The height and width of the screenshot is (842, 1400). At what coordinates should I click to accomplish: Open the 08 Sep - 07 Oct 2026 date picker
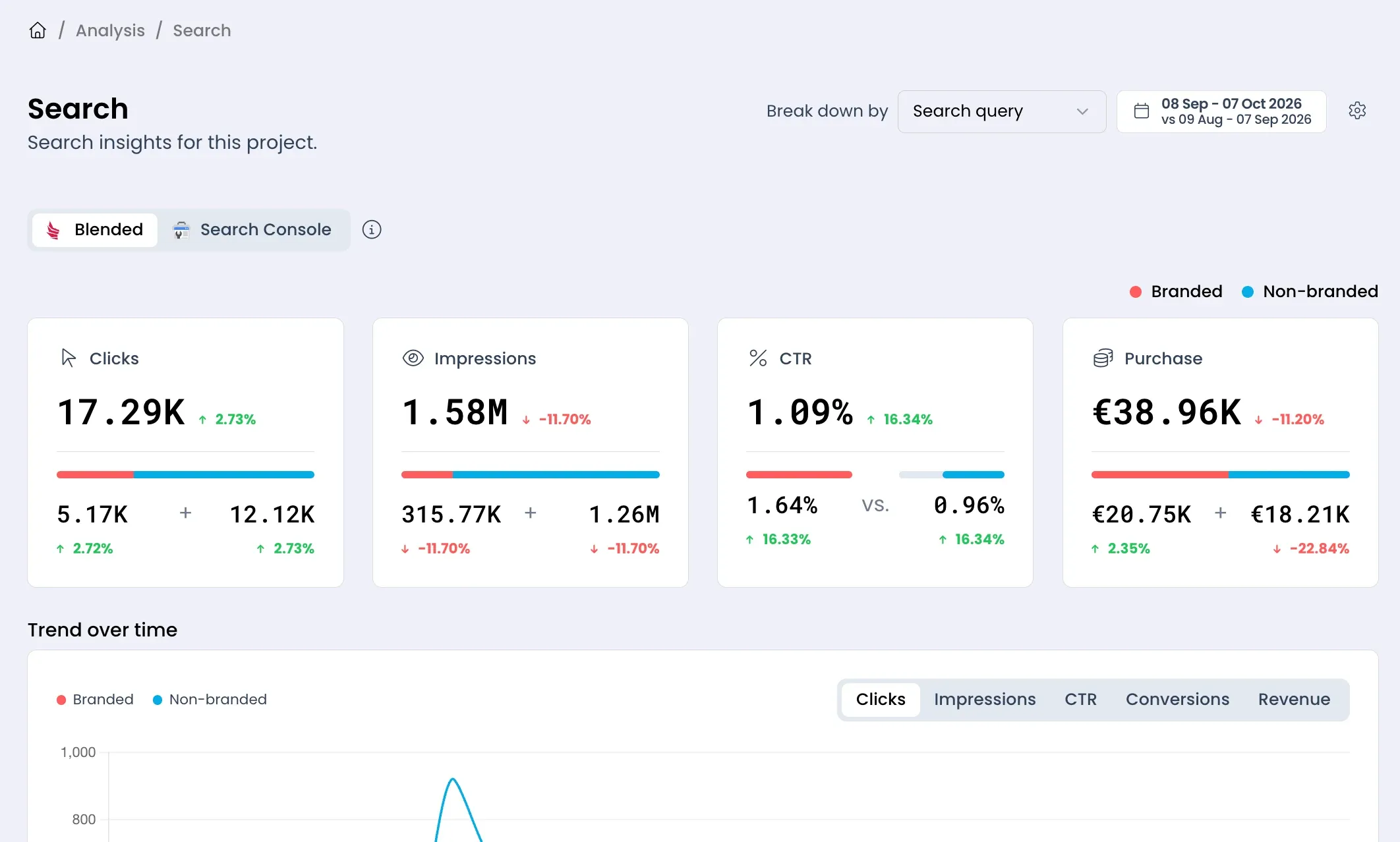point(1221,111)
